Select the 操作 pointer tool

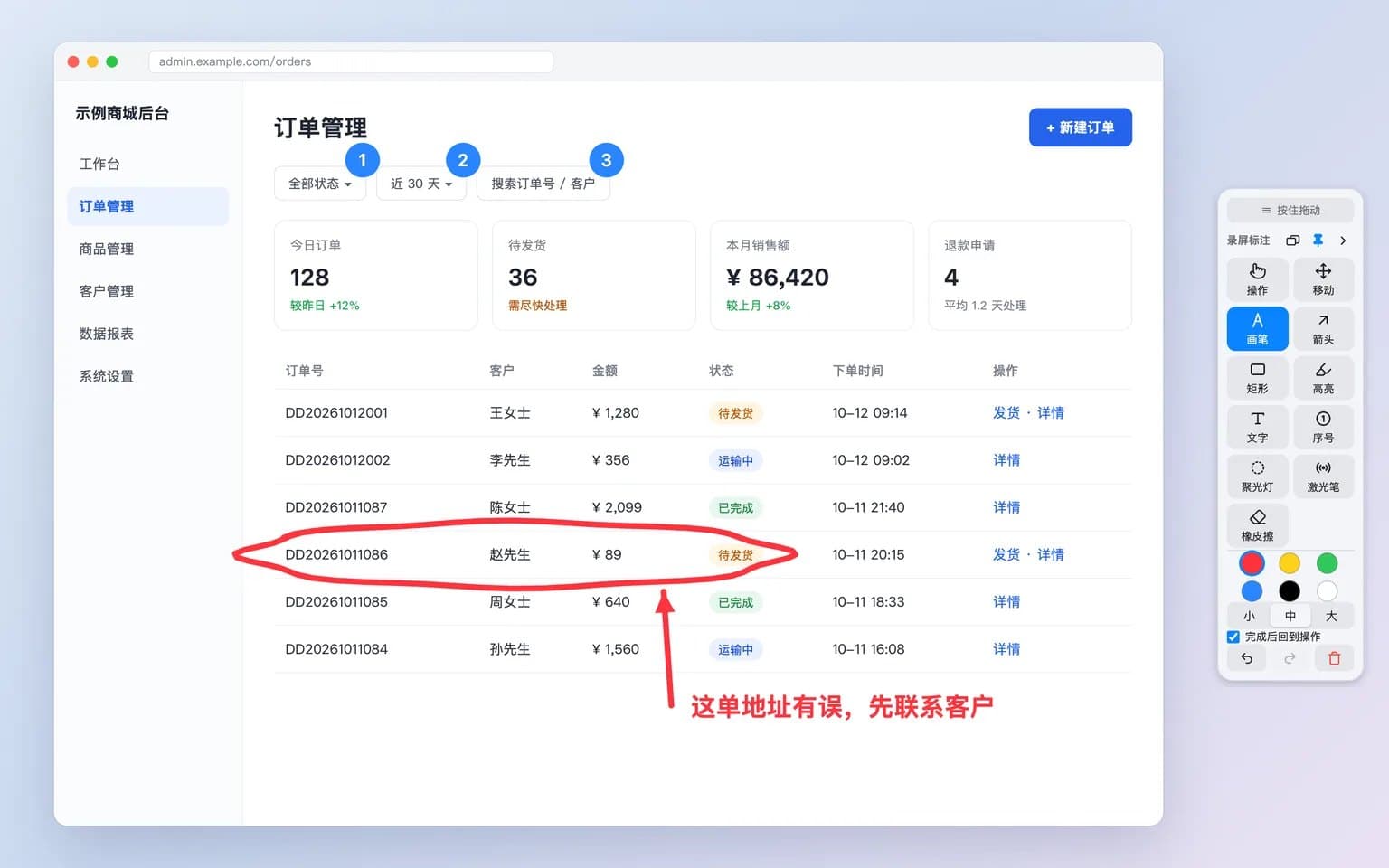click(1257, 278)
